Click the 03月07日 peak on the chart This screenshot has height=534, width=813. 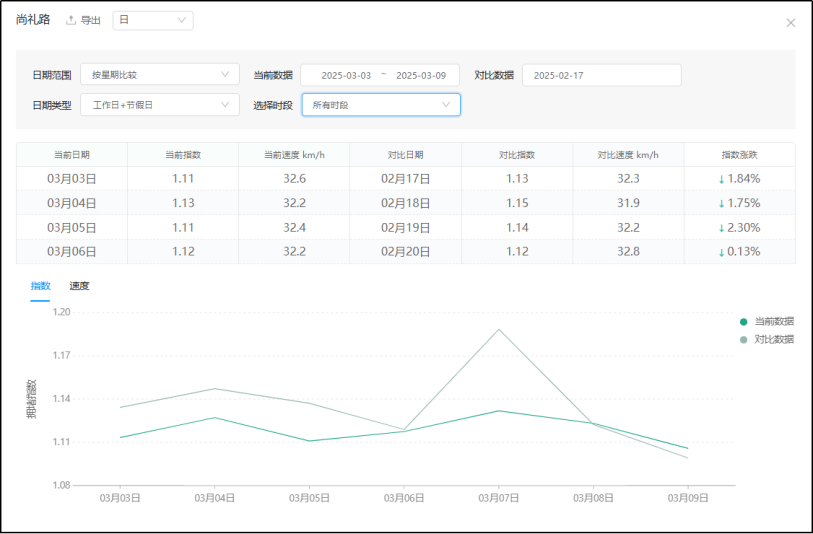(x=498, y=330)
